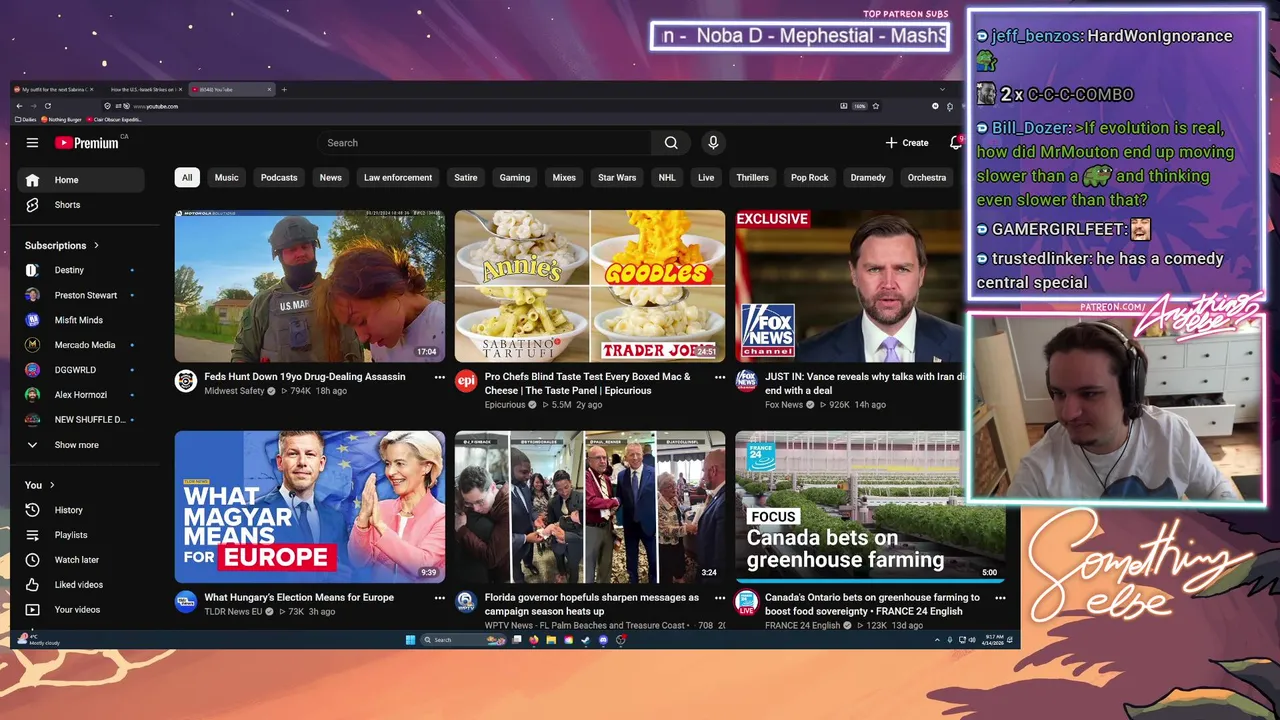This screenshot has height=720, width=1280.
Task: Open more options for Florida governor hopefuls video
Action: pos(720,598)
